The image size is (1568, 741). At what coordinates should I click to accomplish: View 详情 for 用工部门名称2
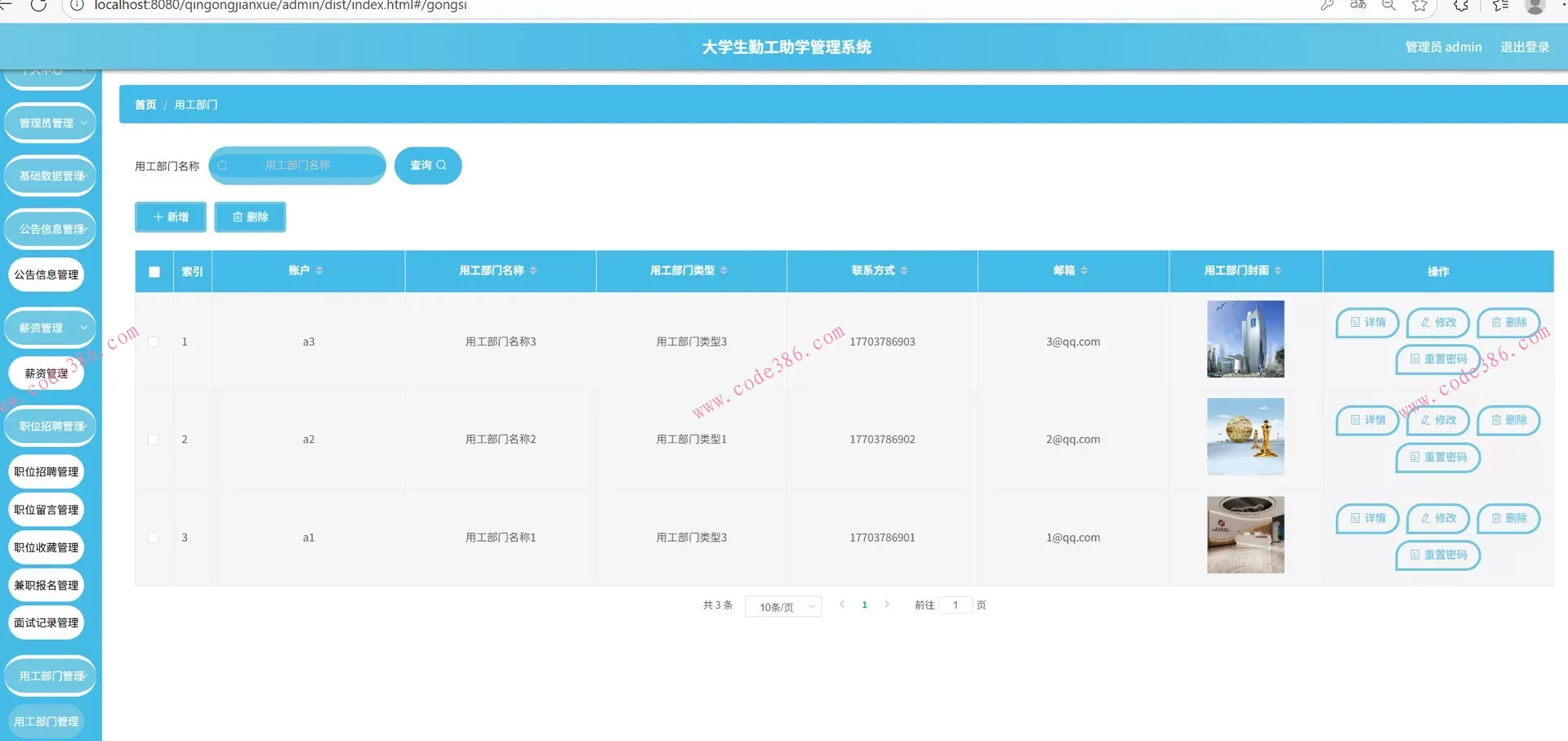[1368, 420]
